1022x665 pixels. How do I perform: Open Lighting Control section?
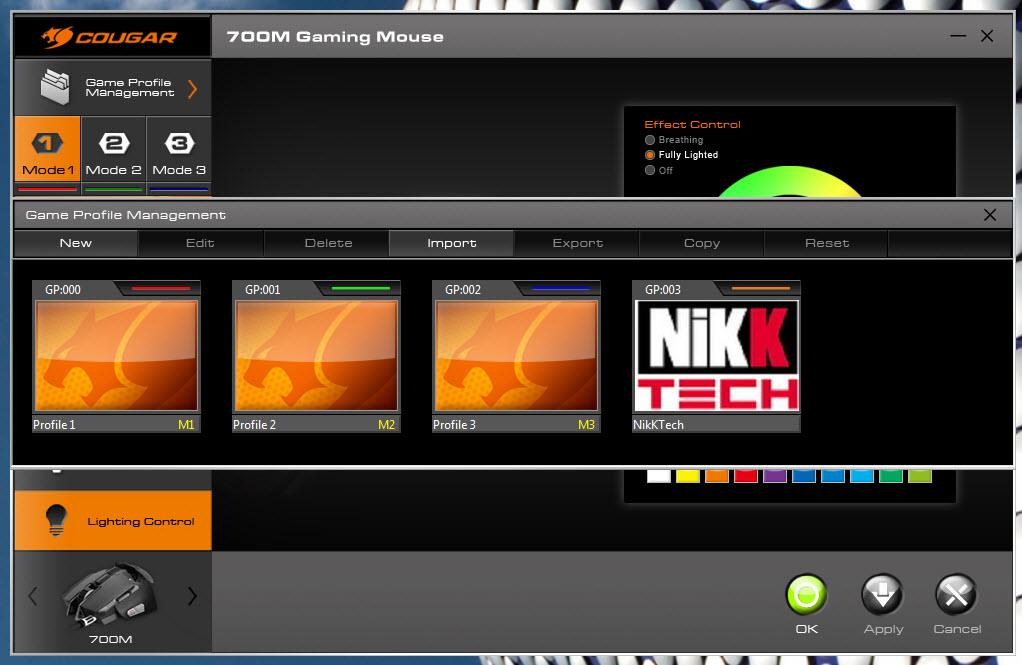(x=113, y=521)
